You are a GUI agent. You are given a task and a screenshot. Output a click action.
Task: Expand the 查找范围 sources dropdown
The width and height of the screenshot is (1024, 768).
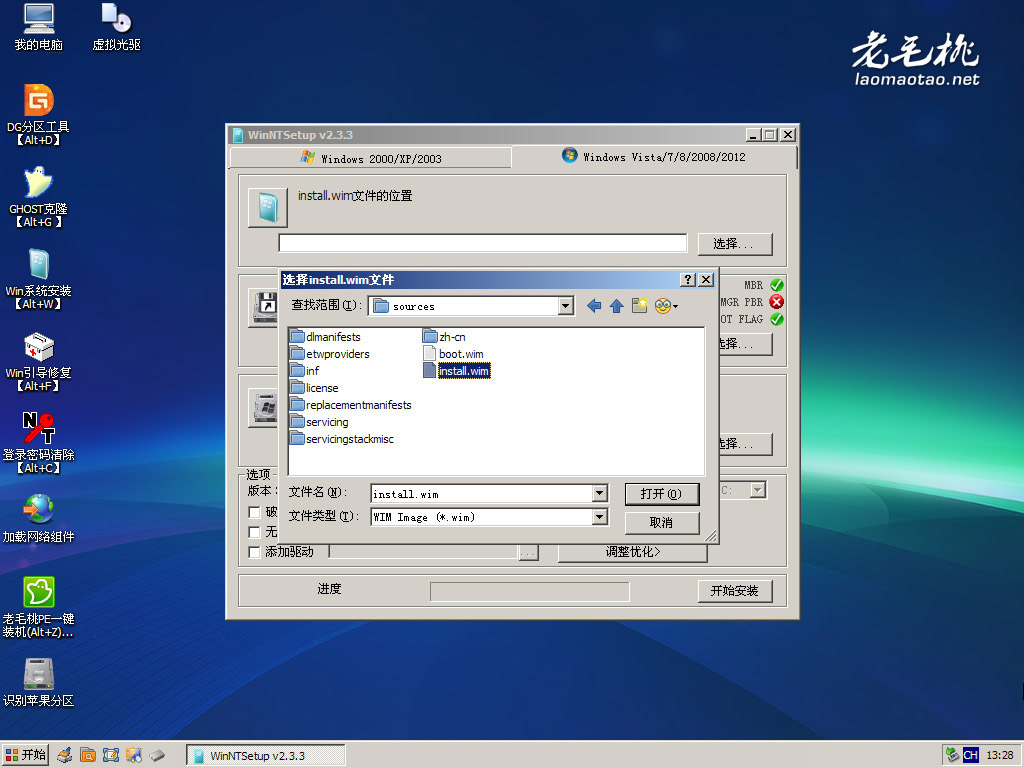[x=566, y=306]
